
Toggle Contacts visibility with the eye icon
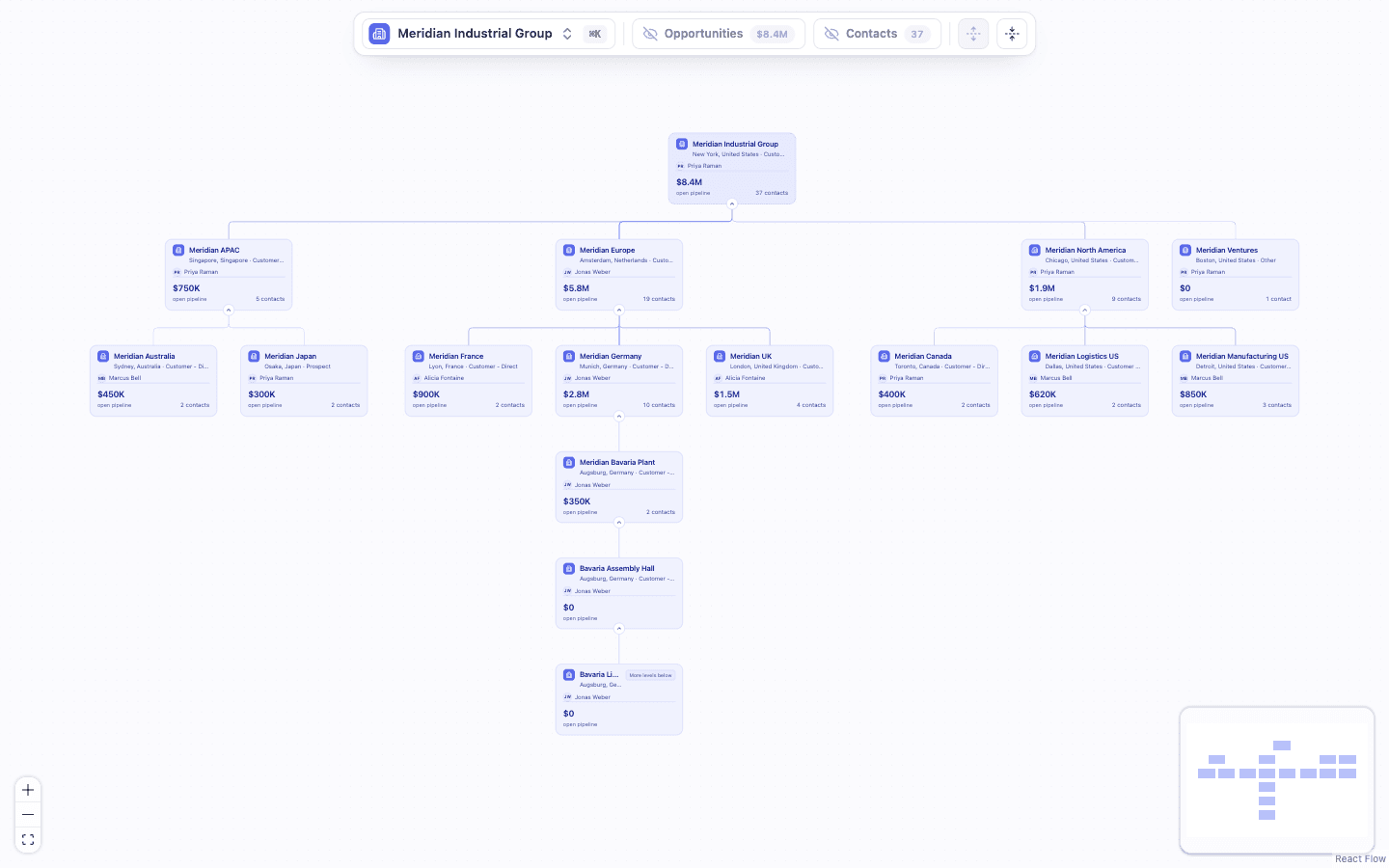pos(831,34)
